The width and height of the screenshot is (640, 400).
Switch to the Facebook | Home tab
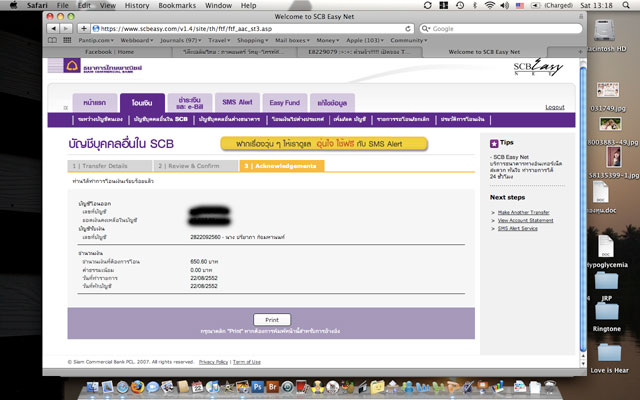click(x=109, y=52)
